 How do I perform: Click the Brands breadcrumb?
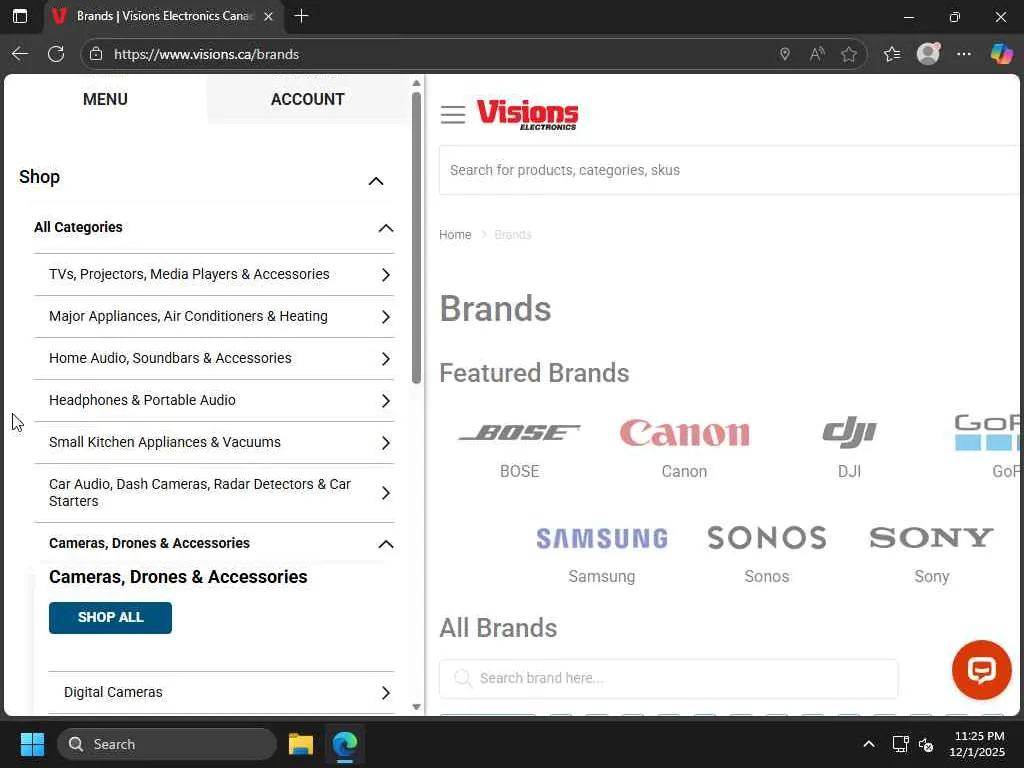pyautogui.click(x=513, y=234)
